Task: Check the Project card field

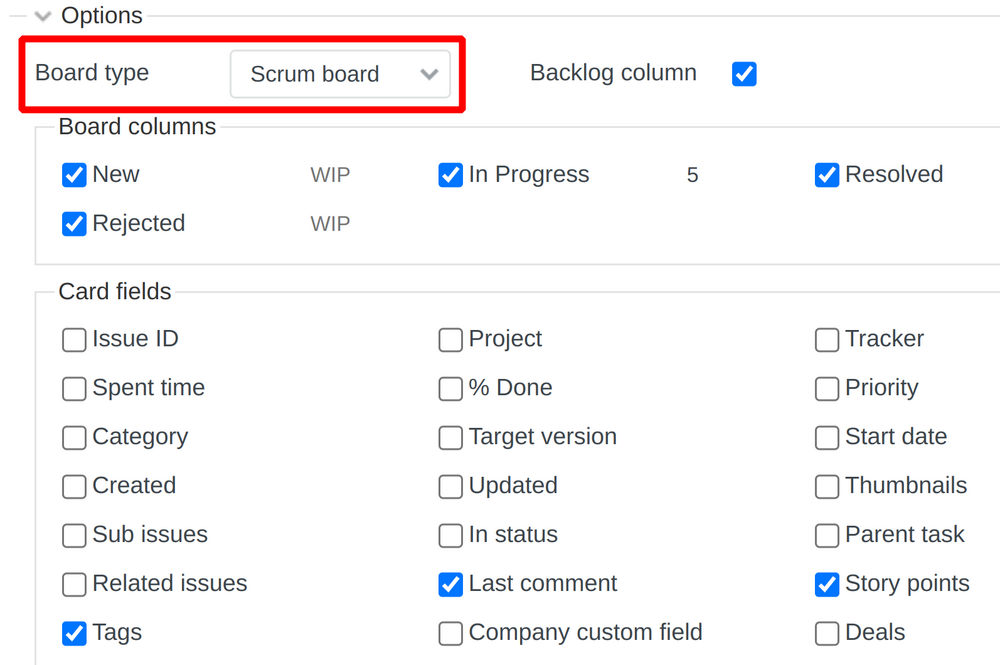Action: 450,340
